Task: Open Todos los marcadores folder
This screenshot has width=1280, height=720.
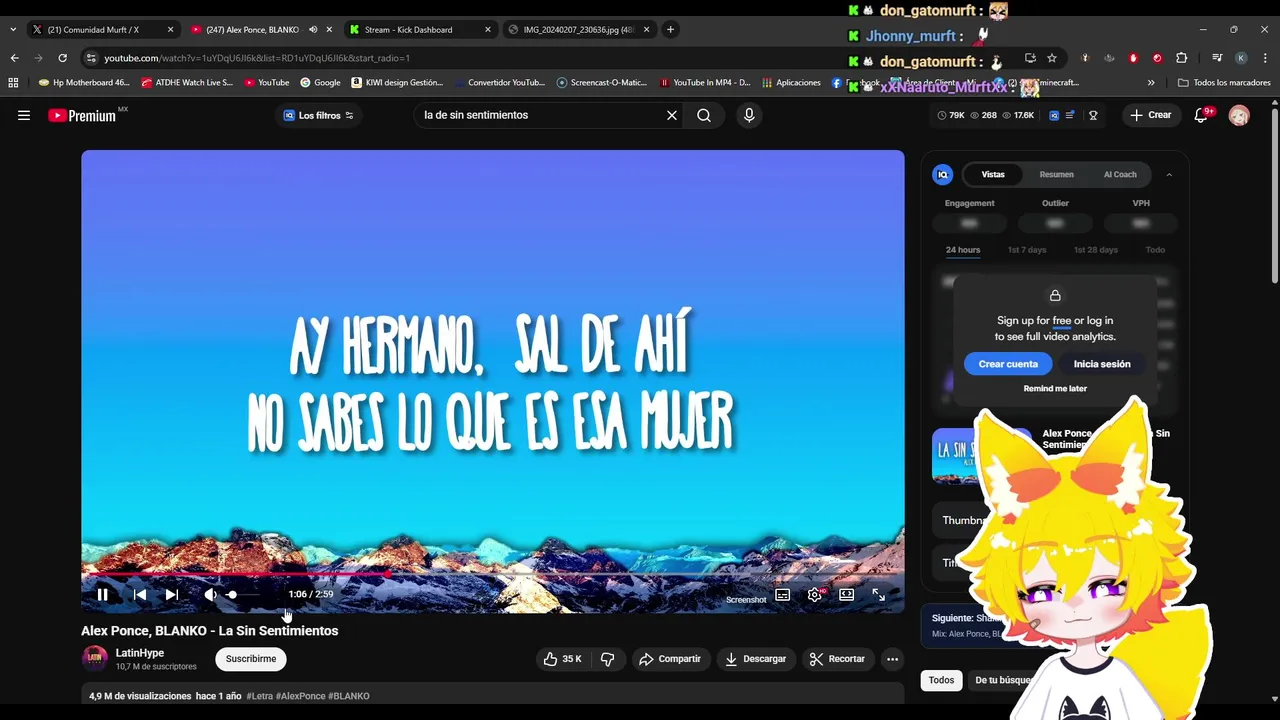Action: click(x=1224, y=83)
